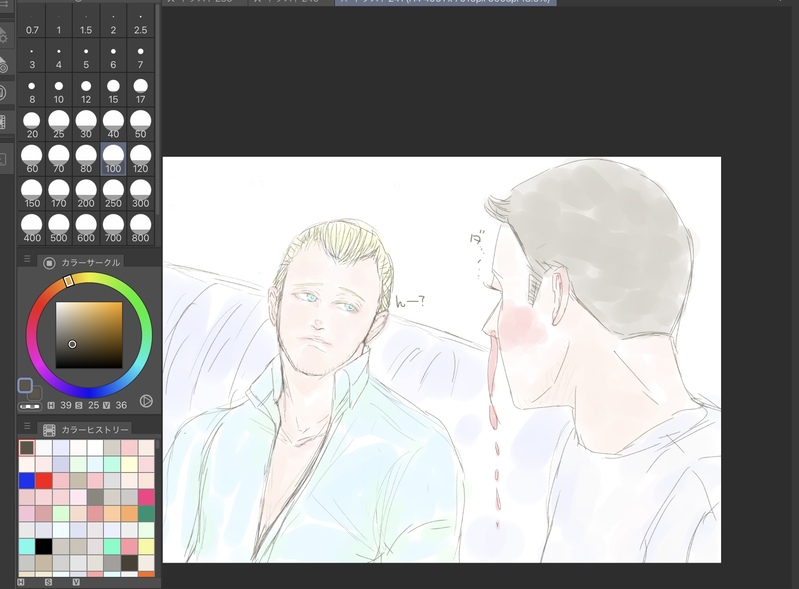Select brush size 40 preset
799x589 pixels.
[113, 125]
